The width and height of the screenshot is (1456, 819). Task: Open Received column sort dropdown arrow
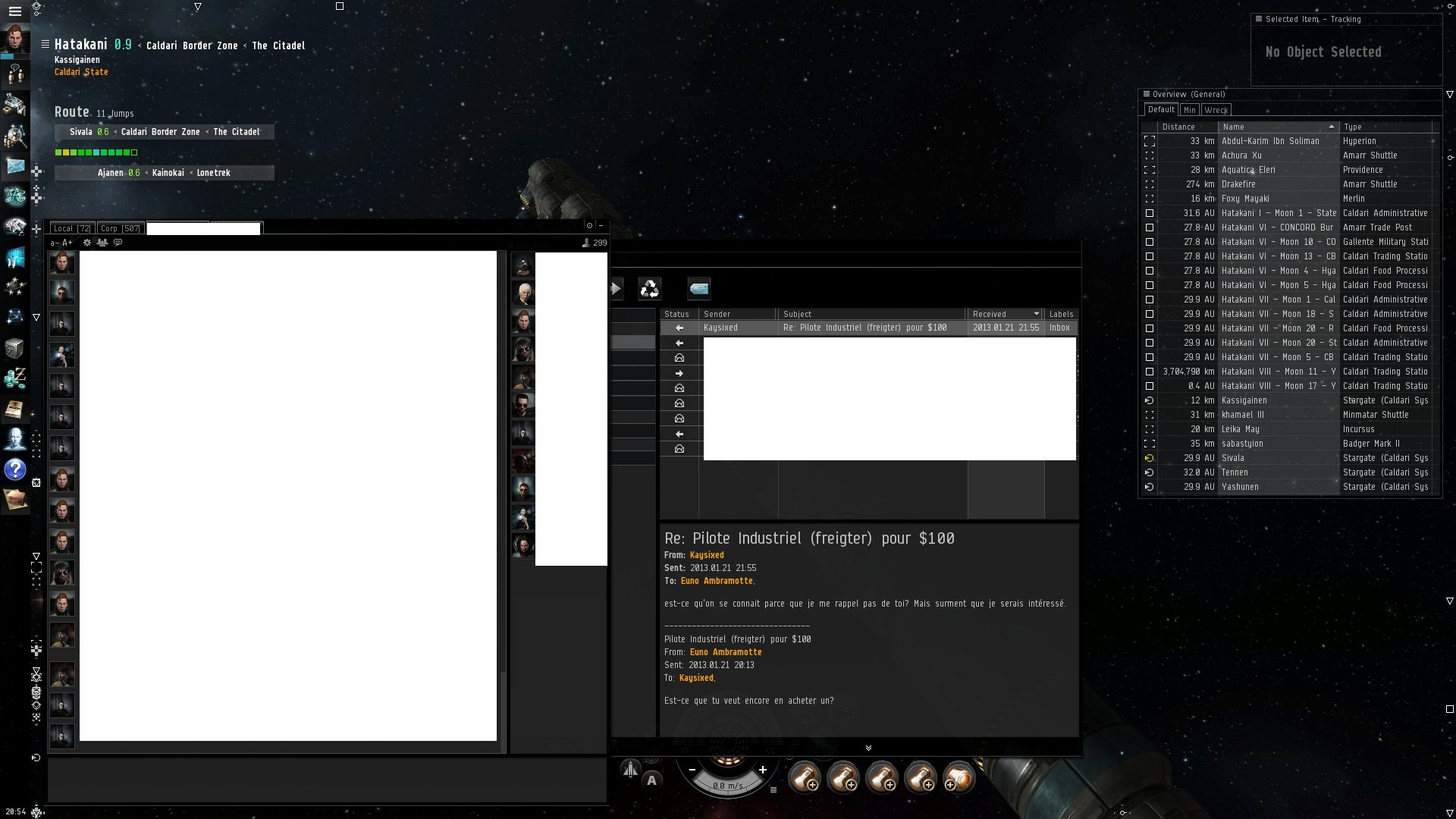pos(1036,314)
